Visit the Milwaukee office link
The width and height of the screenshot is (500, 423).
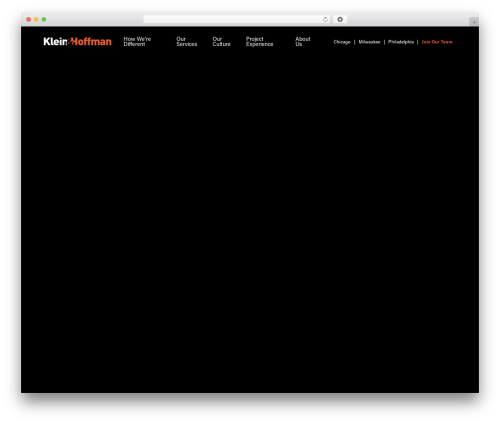click(x=369, y=42)
